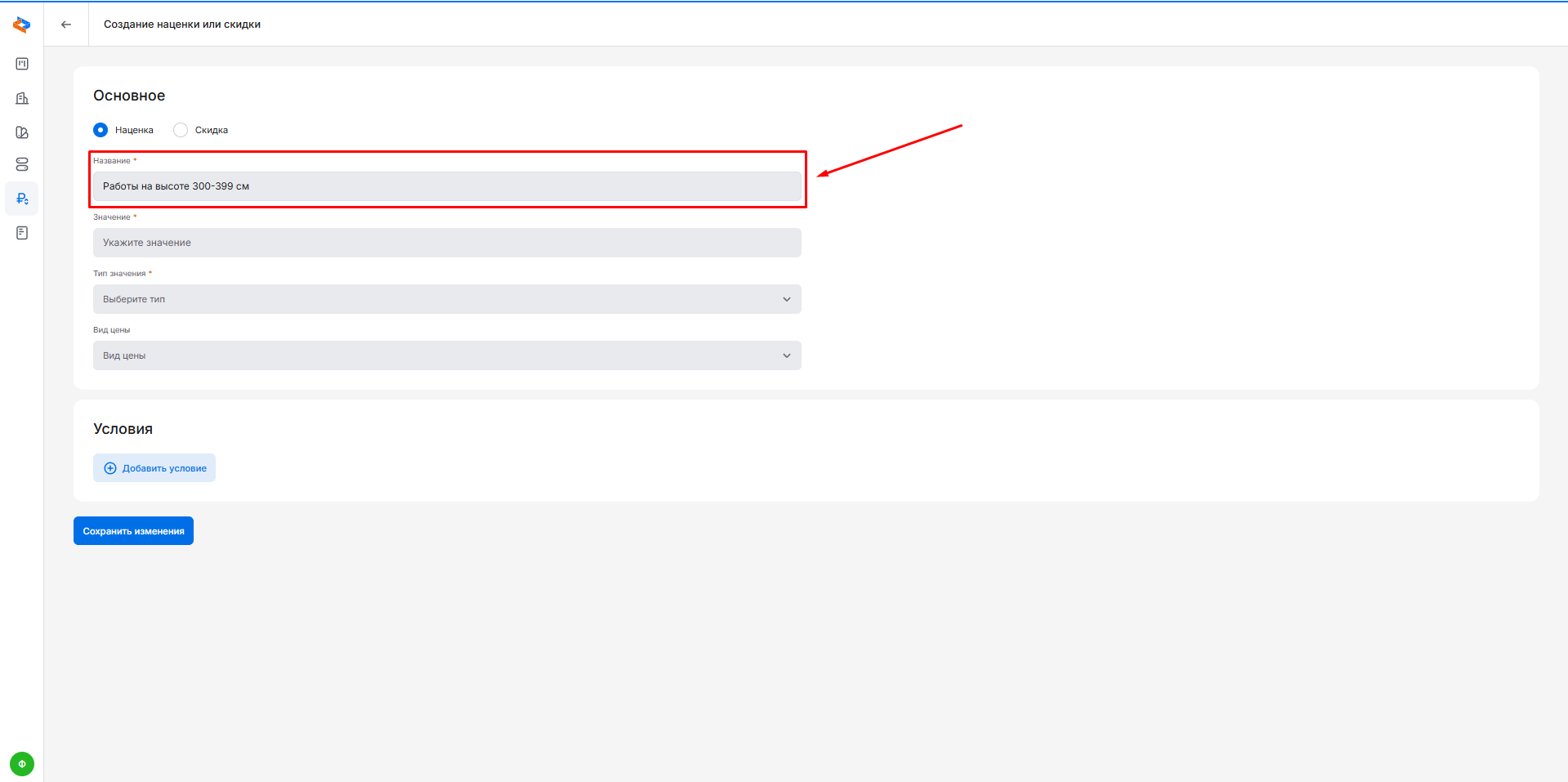This screenshot has width=1568, height=782.
Task: Open the document sidebar icon
Action: (x=22, y=233)
